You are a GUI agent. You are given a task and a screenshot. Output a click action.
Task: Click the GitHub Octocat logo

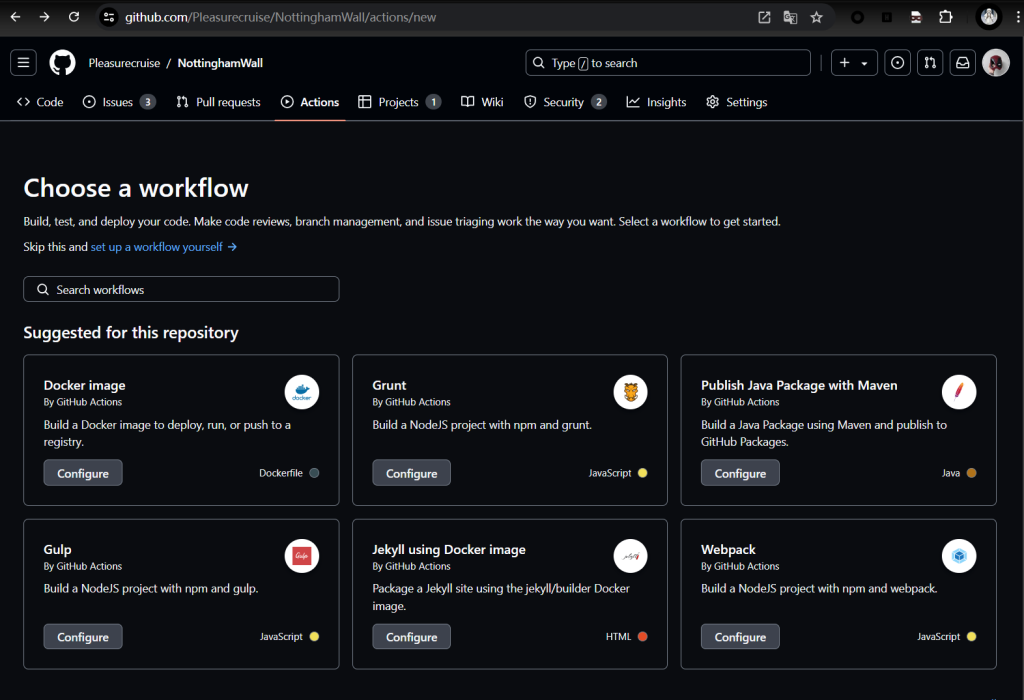(x=62, y=63)
